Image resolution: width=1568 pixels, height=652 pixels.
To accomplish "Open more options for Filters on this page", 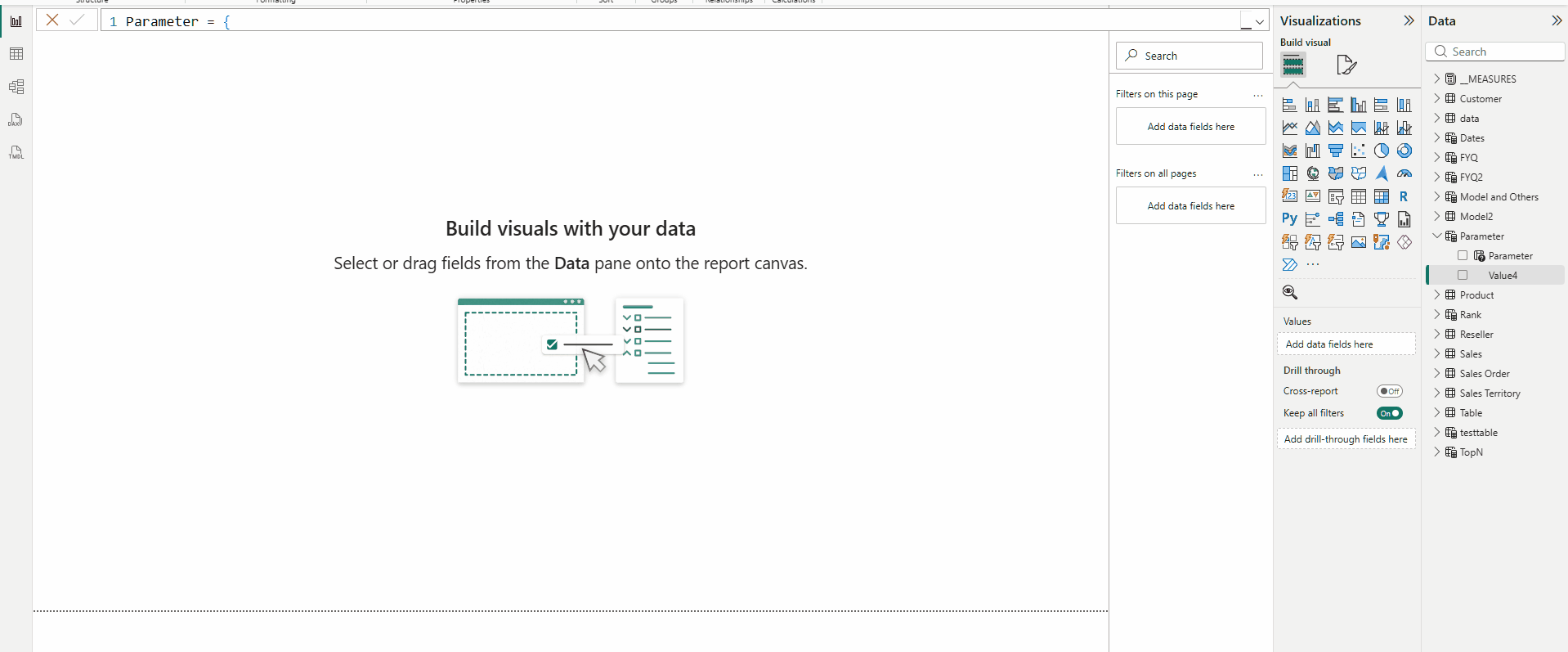I will click(1258, 95).
